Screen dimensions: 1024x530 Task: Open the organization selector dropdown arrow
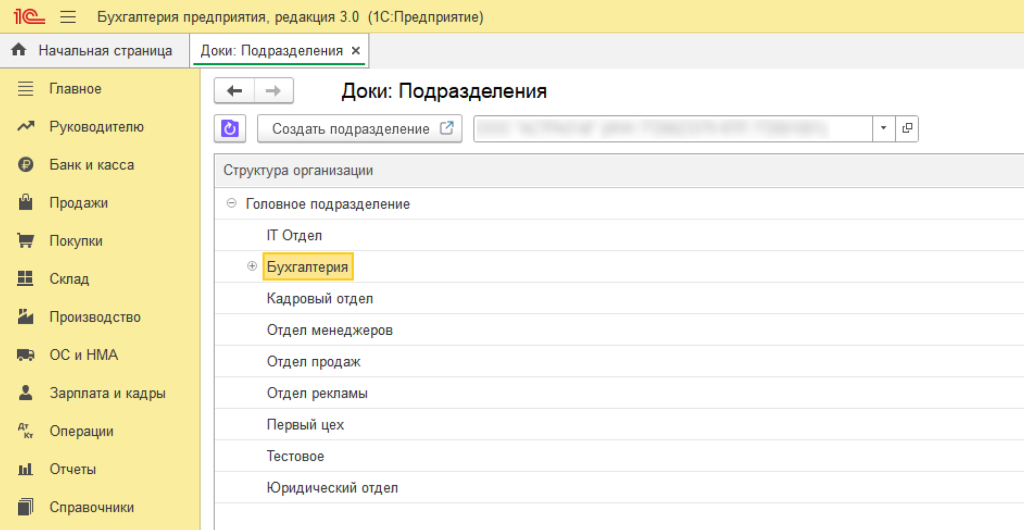coord(884,129)
